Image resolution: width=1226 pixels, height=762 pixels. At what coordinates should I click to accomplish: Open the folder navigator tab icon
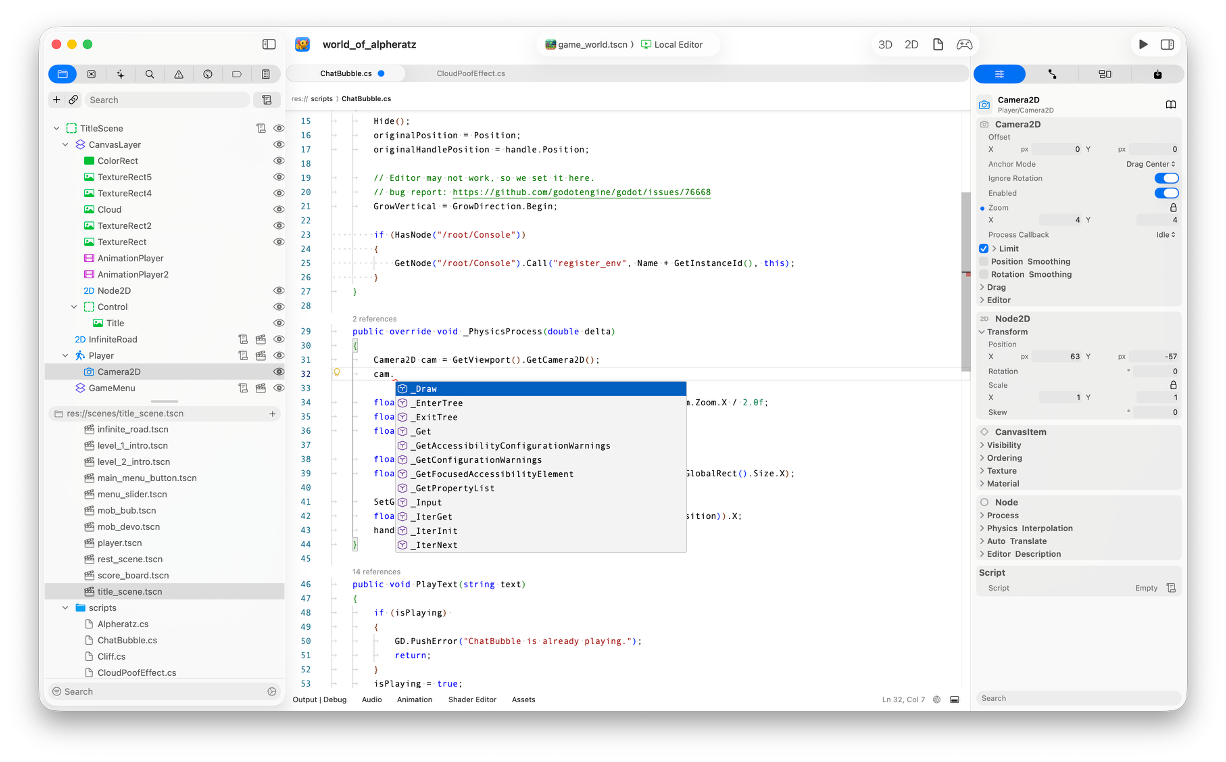click(x=63, y=74)
